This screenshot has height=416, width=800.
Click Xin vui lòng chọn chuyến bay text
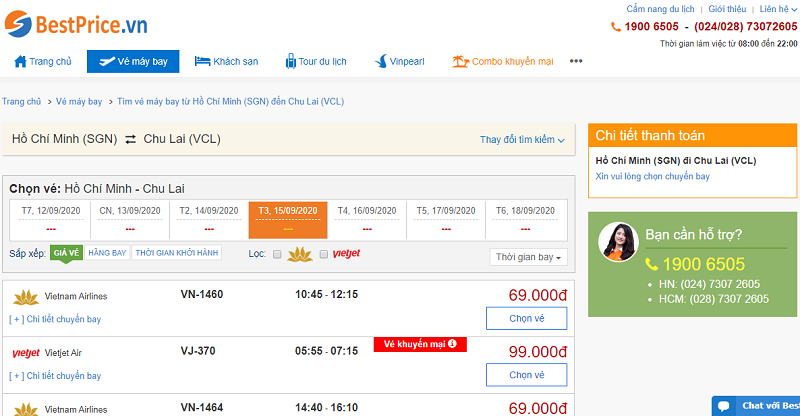653,176
